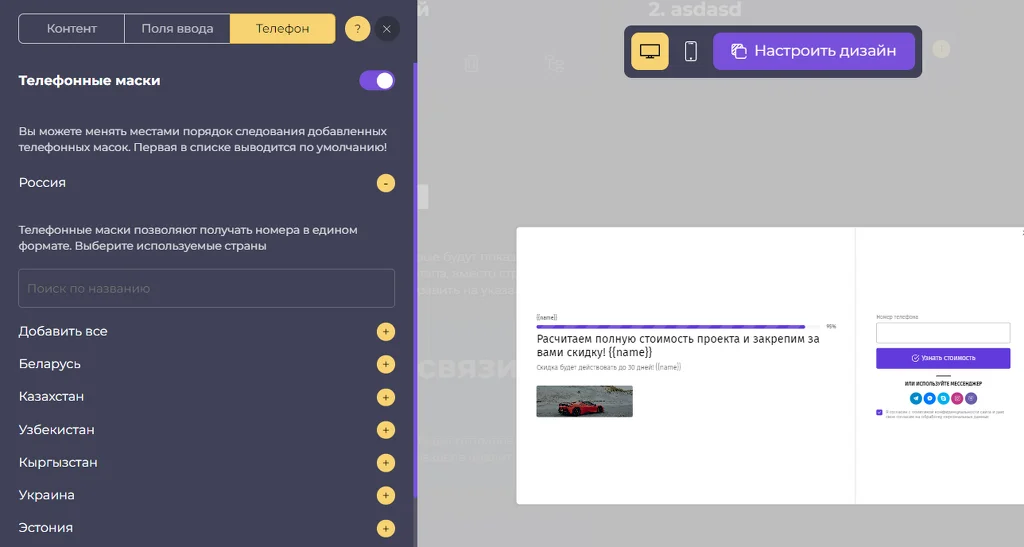Click the yellow question mark help icon
Image resolution: width=1024 pixels, height=547 pixels.
[x=357, y=29]
